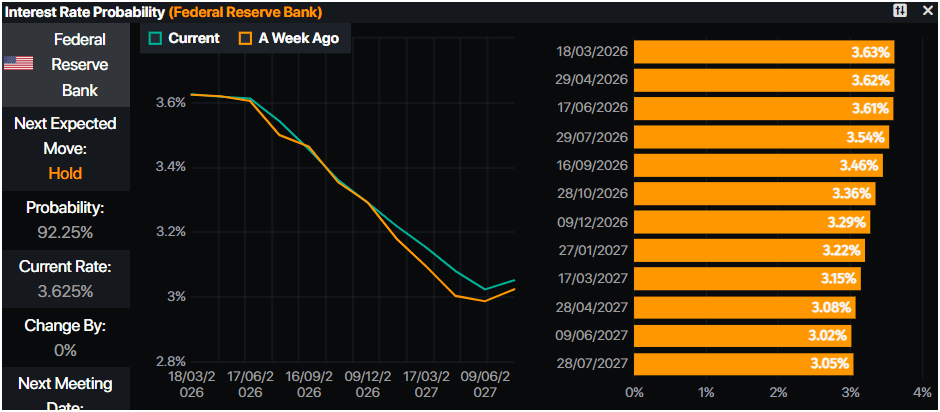Click the US flag icon
Image resolution: width=940 pixels, height=412 pixels.
click(19, 64)
